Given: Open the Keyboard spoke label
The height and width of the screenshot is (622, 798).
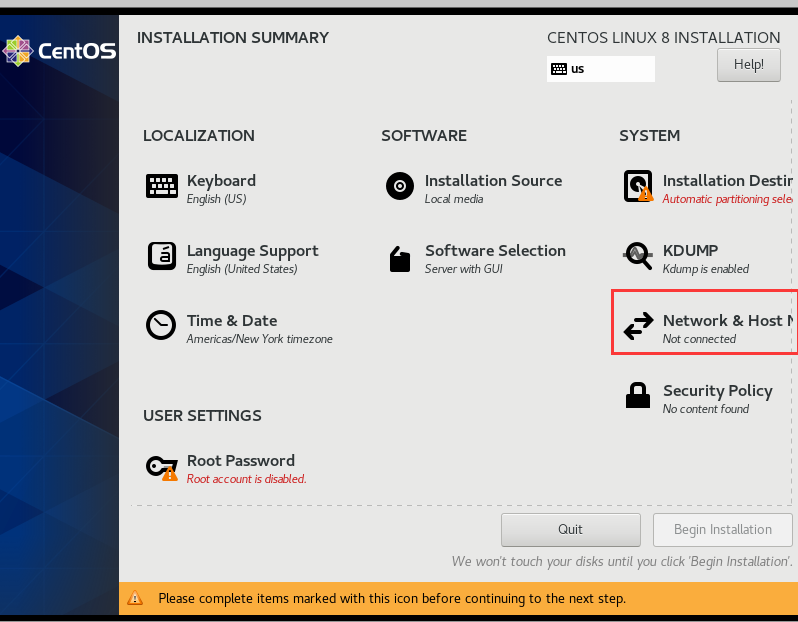Looking at the screenshot, I should coord(221,181).
